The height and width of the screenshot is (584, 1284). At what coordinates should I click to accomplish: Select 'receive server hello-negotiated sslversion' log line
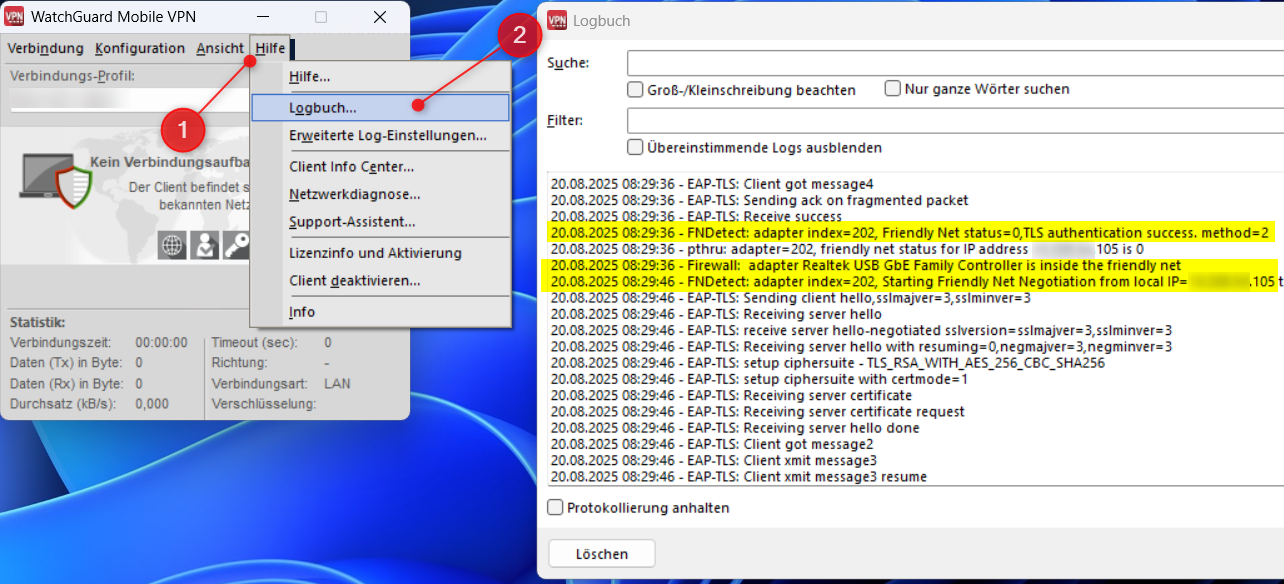862,330
